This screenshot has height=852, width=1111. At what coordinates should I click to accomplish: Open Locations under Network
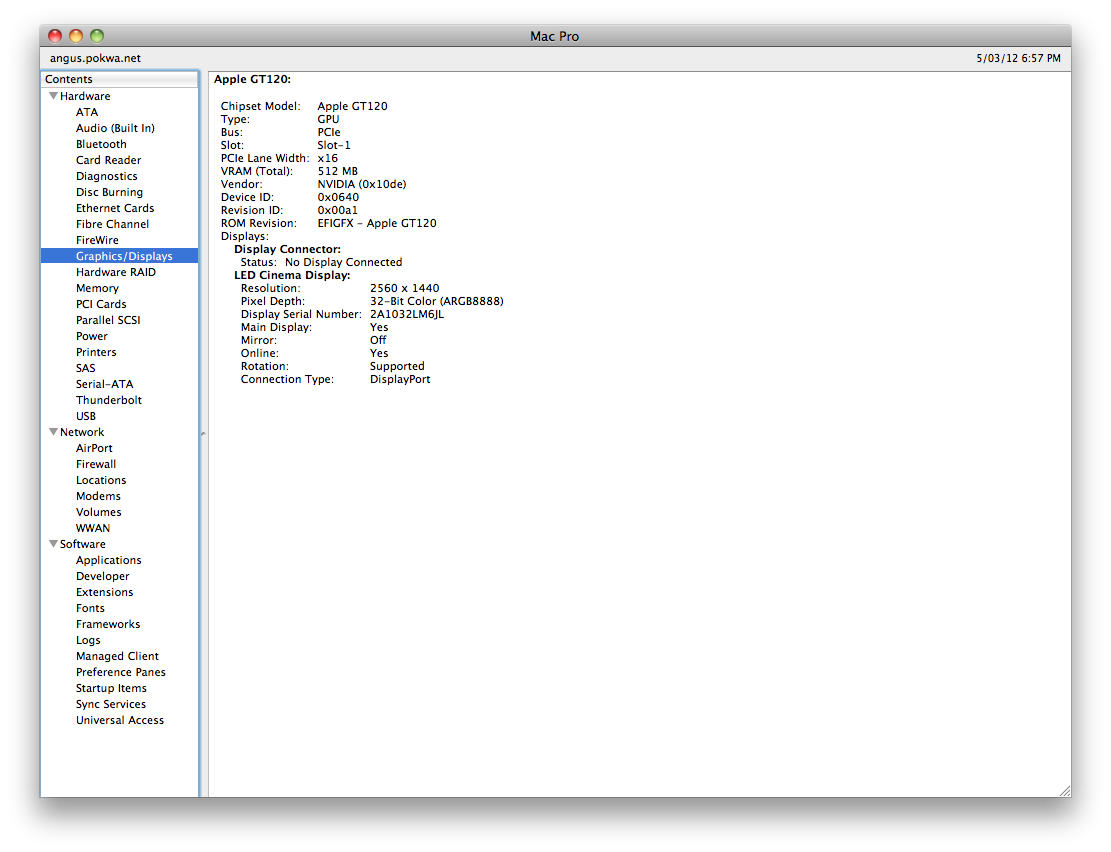coord(101,481)
